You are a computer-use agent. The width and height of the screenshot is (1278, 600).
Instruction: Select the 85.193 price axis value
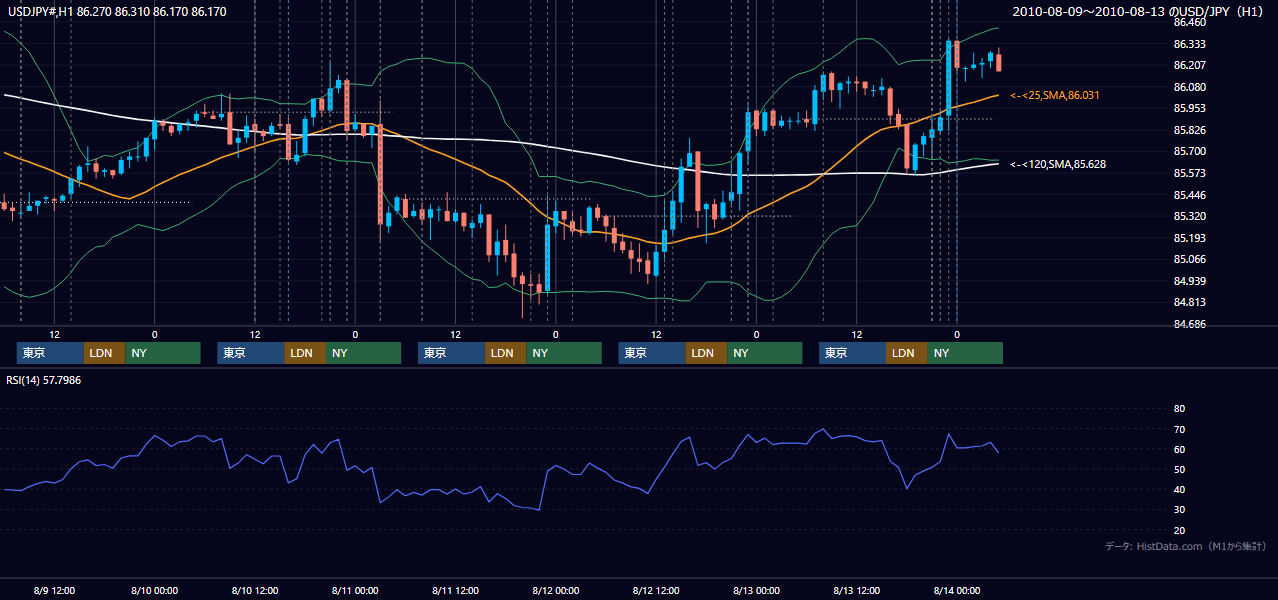(x=1189, y=238)
